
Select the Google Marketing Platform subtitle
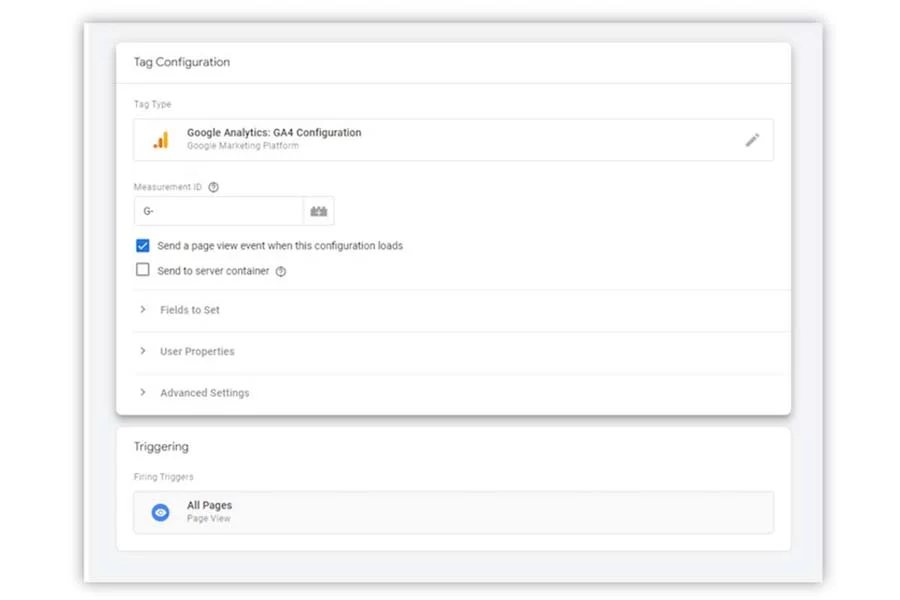[243, 146]
